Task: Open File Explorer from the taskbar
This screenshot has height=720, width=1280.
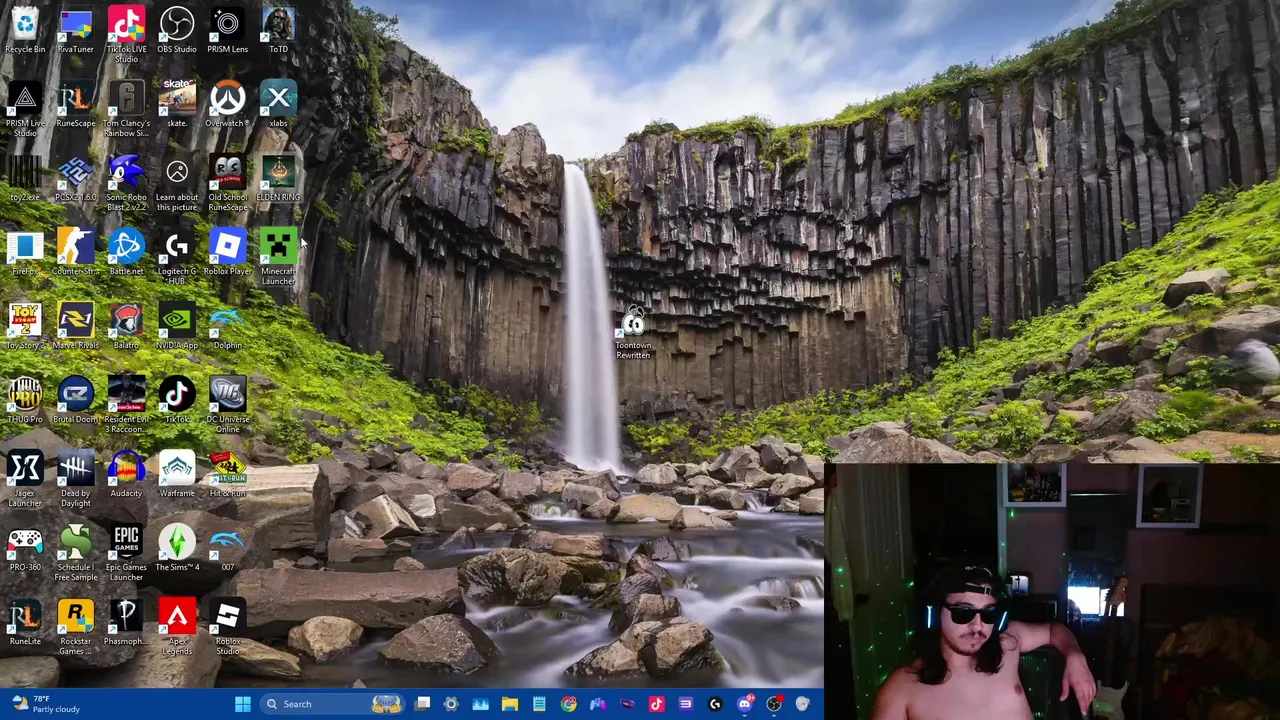Action: (510, 704)
